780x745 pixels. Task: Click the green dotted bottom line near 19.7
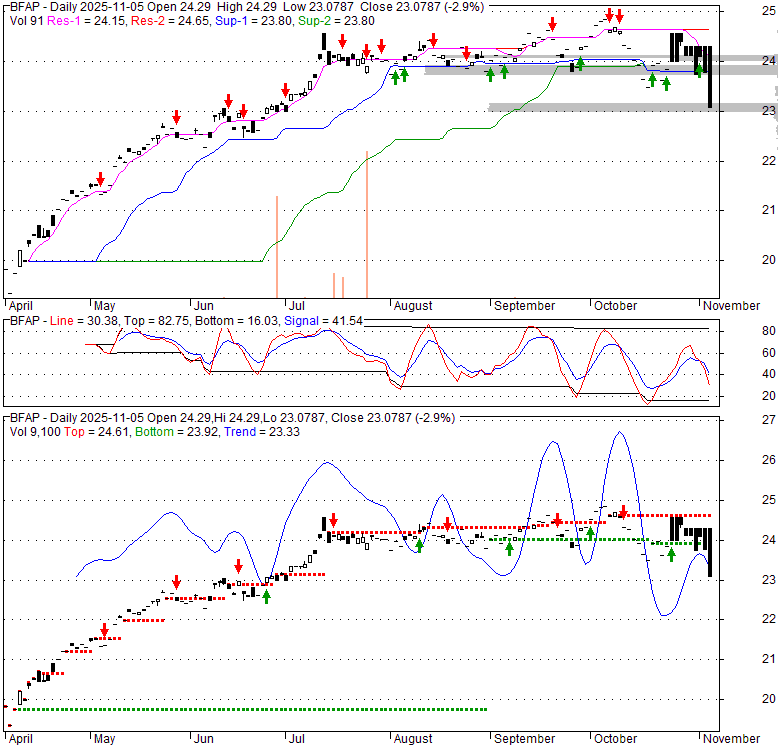[250, 709]
